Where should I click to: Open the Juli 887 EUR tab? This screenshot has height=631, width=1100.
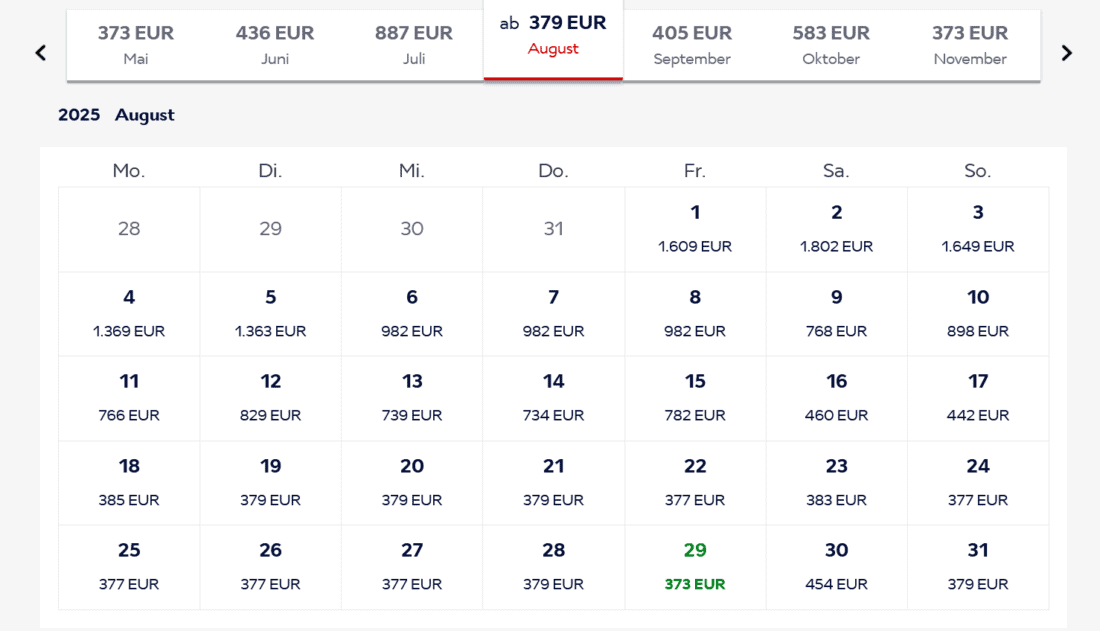coord(414,45)
